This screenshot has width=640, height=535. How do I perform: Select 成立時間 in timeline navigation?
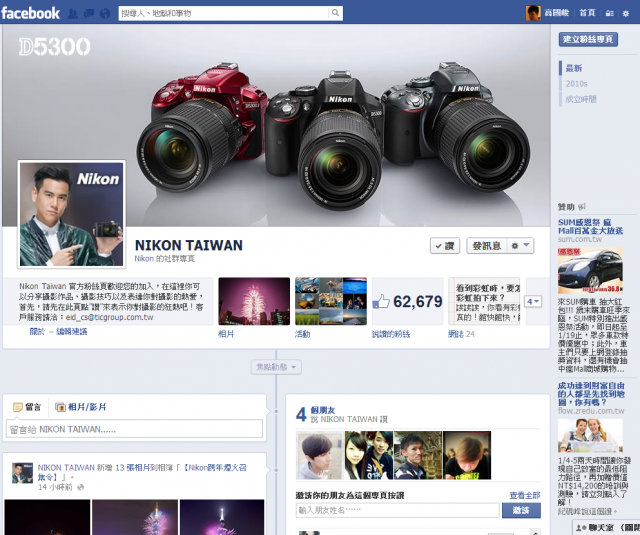click(x=581, y=99)
